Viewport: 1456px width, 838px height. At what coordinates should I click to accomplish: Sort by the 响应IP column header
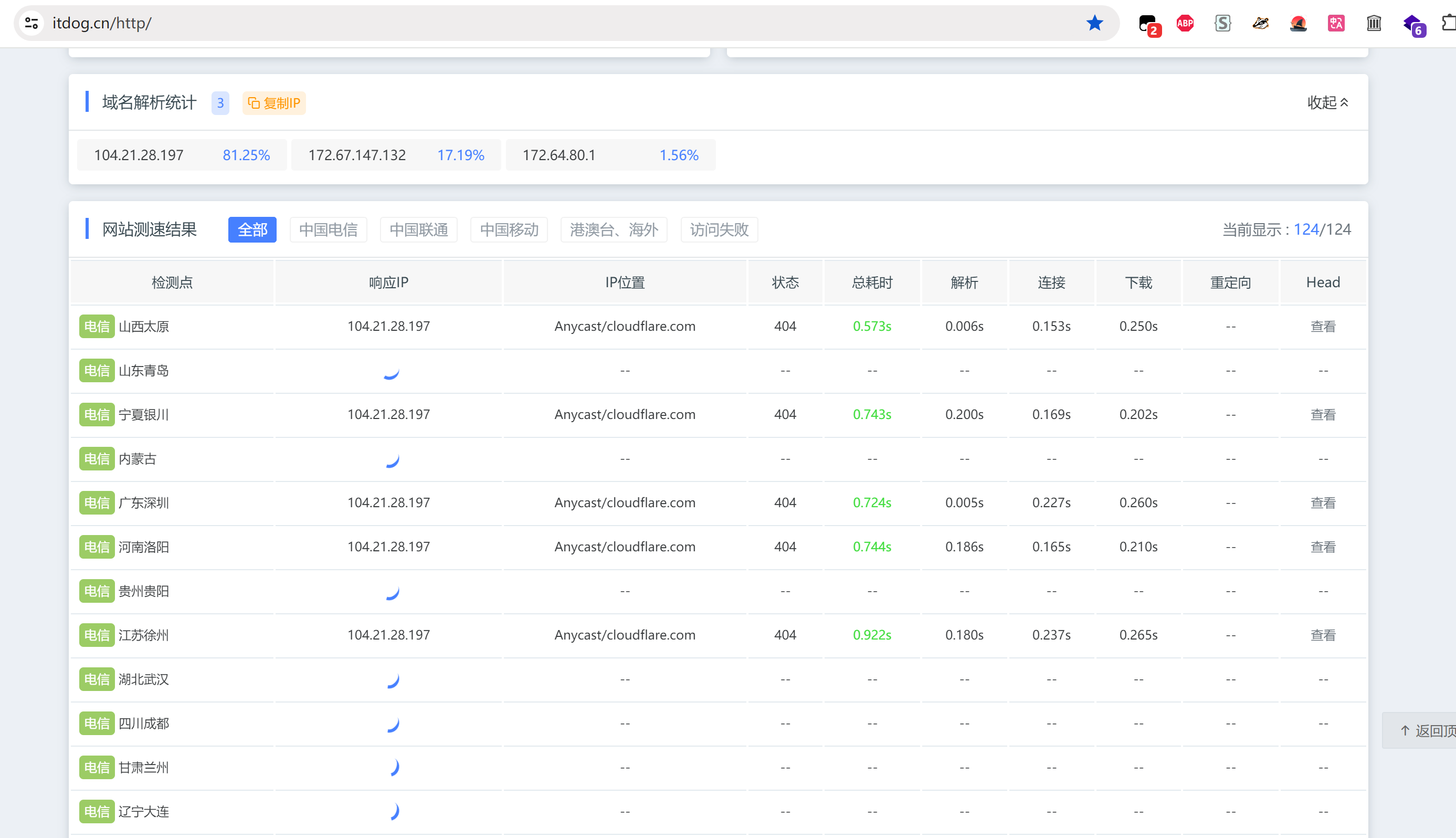point(388,282)
